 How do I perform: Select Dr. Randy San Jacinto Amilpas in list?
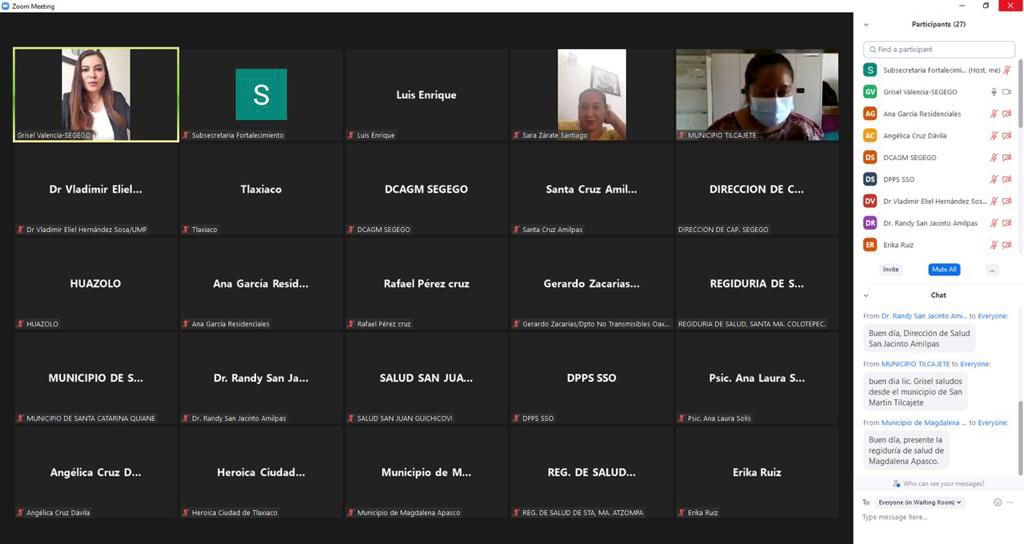pos(930,223)
